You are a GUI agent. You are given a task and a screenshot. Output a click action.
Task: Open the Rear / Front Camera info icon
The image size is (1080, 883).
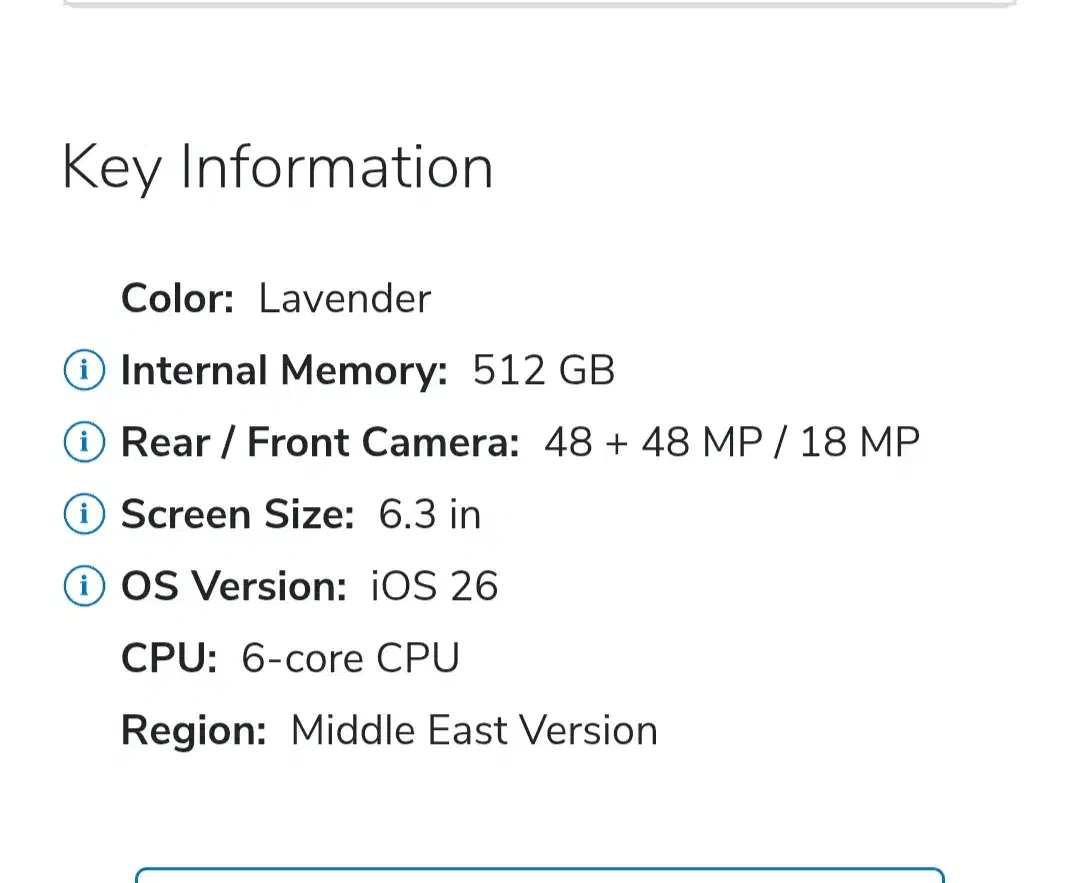coord(84,442)
